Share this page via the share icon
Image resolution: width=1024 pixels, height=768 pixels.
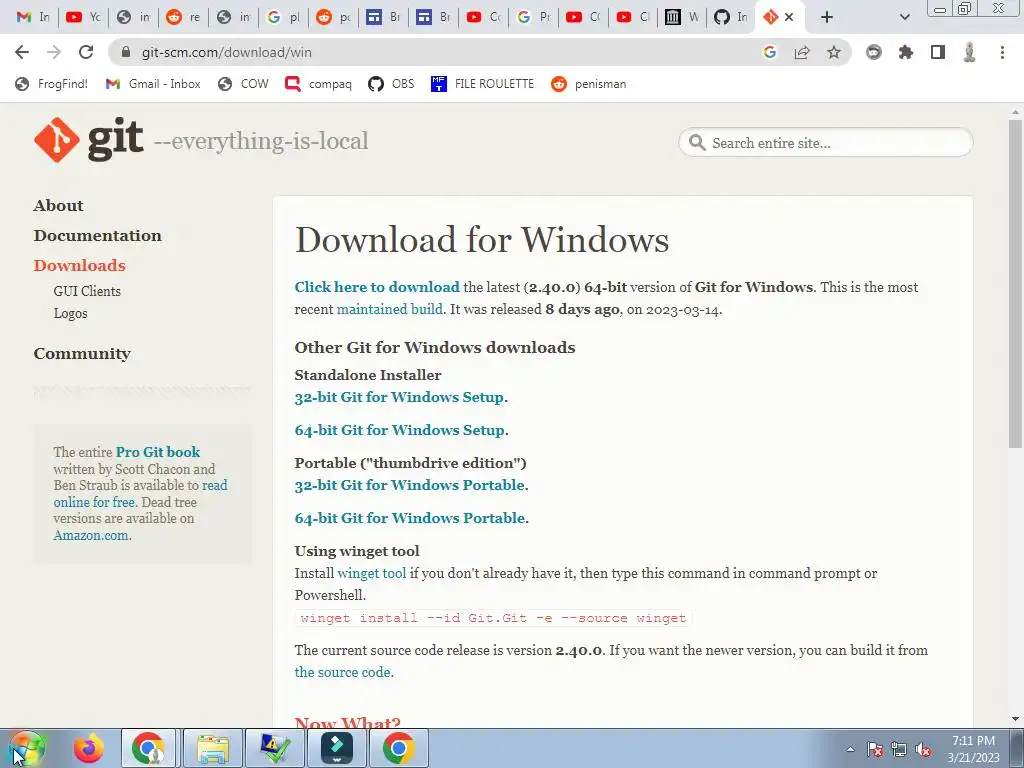click(x=802, y=52)
